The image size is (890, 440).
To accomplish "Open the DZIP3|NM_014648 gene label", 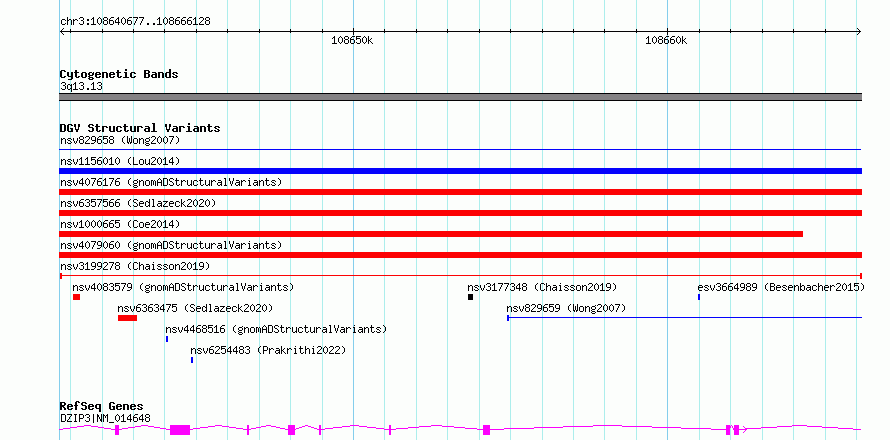I will [105, 419].
